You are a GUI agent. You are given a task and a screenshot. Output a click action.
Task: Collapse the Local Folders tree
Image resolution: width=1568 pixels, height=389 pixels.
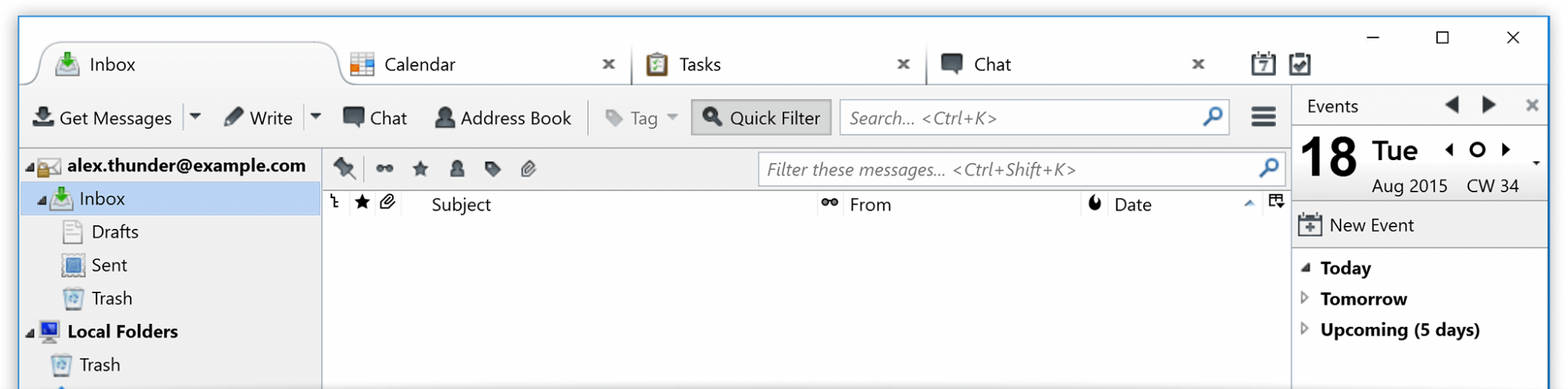click(x=30, y=332)
